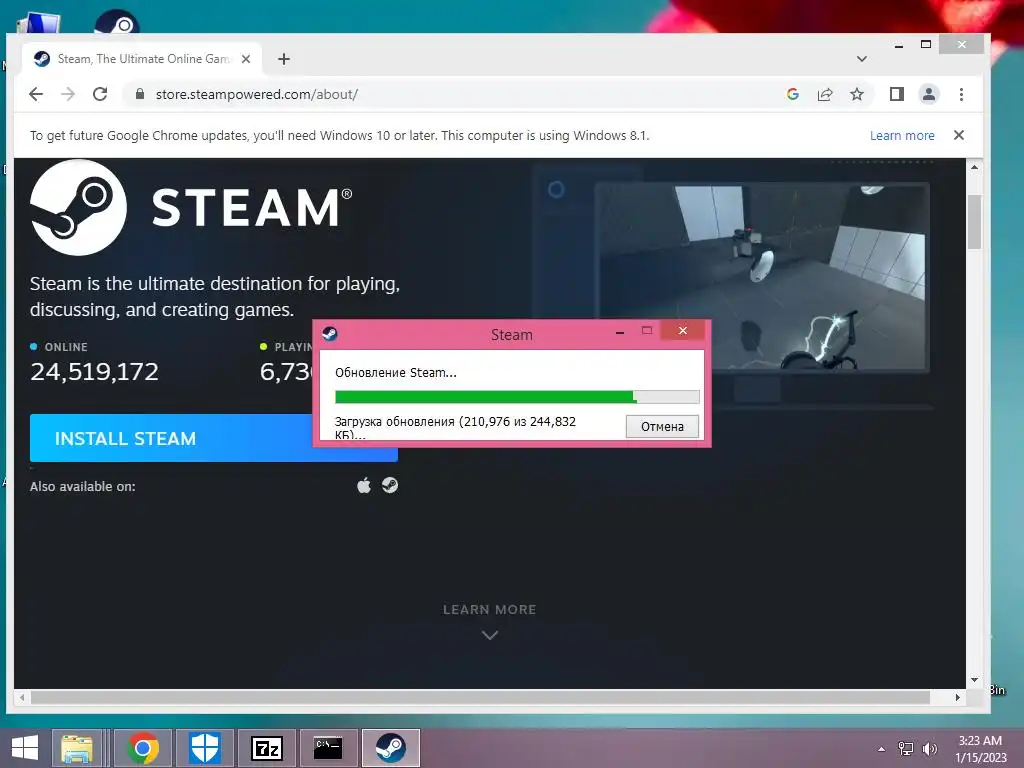
Task: Open a new tab with the plus button
Action: (x=283, y=59)
